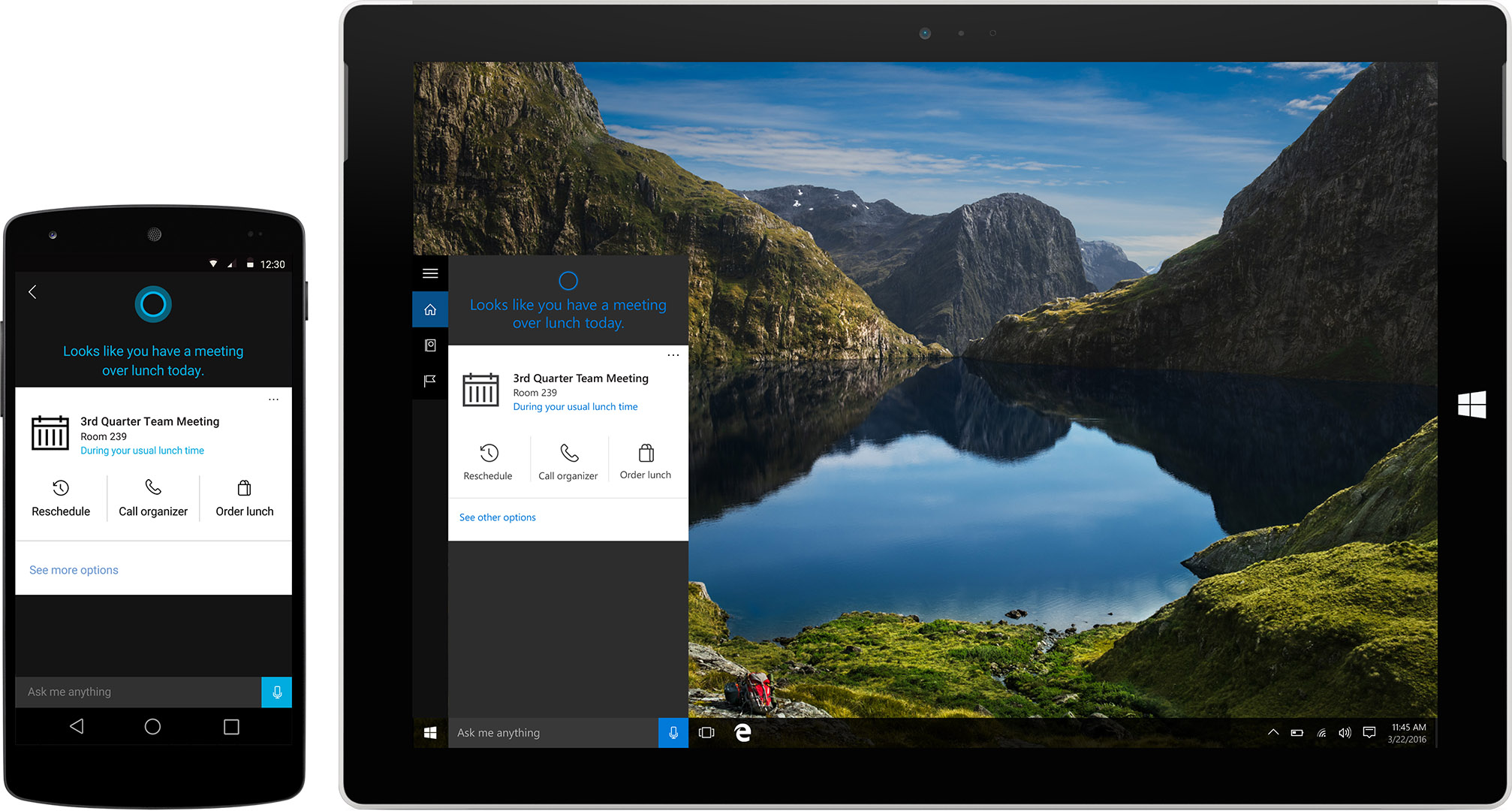Image resolution: width=1512 pixels, height=811 pixels.
Task: Expand phone meeting card ellipsis menu
Action: (274, 399)
